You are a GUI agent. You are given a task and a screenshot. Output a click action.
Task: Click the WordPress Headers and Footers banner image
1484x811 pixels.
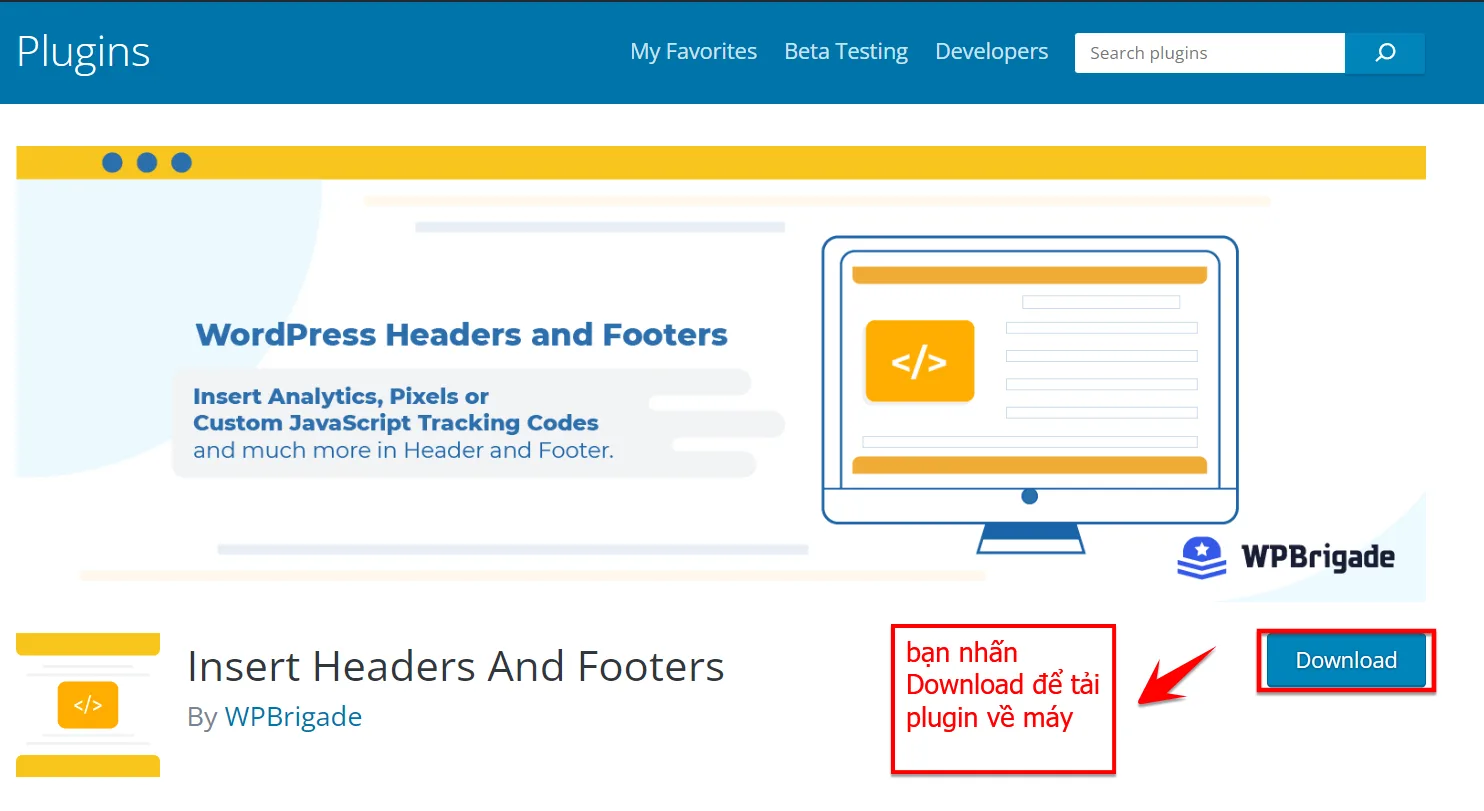(721, 374)
